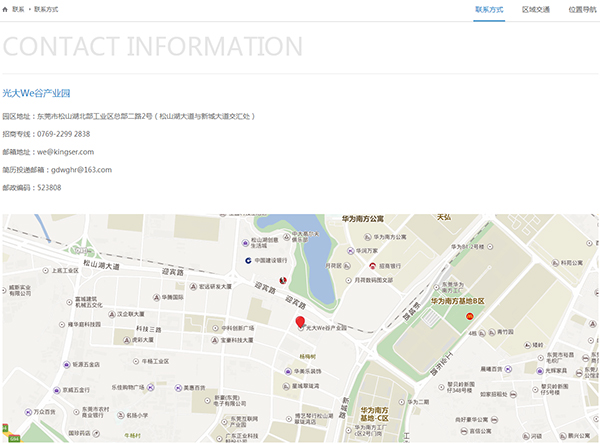Click the 宜信公寓 hotel icon
Viewport: 600px width, 444px height.
click(464, 431)
